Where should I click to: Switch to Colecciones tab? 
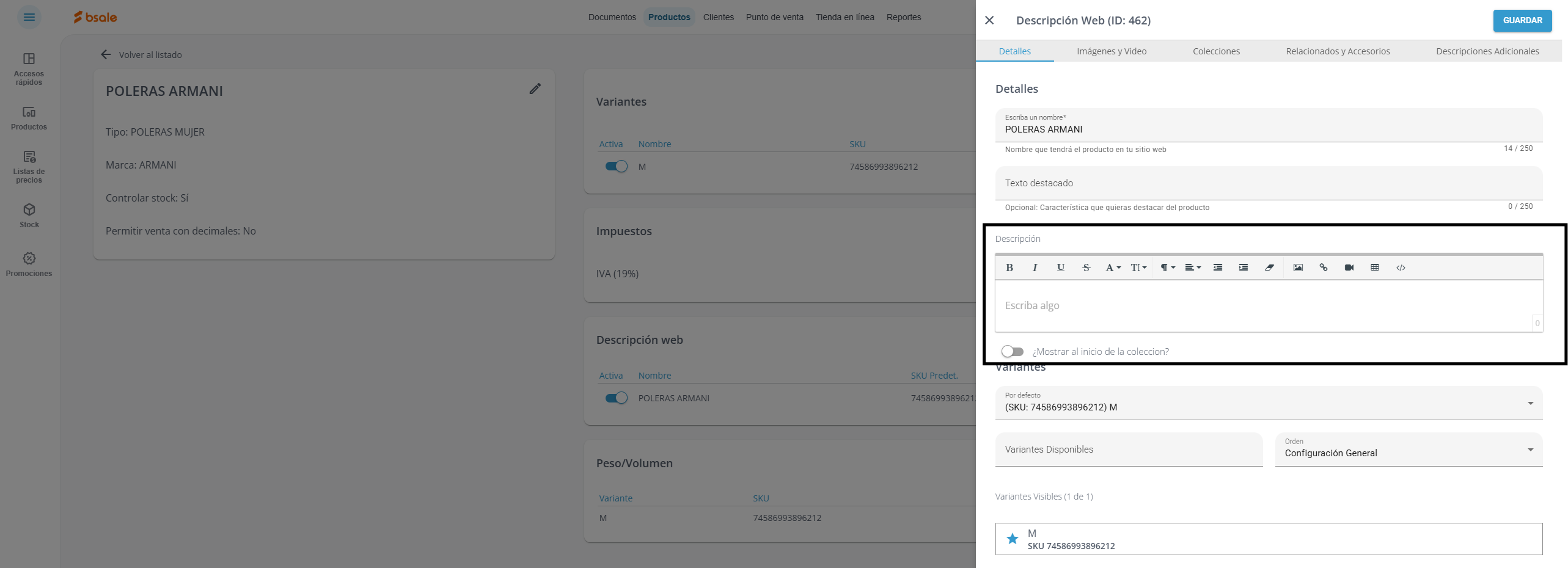(x=1216, y=51)
